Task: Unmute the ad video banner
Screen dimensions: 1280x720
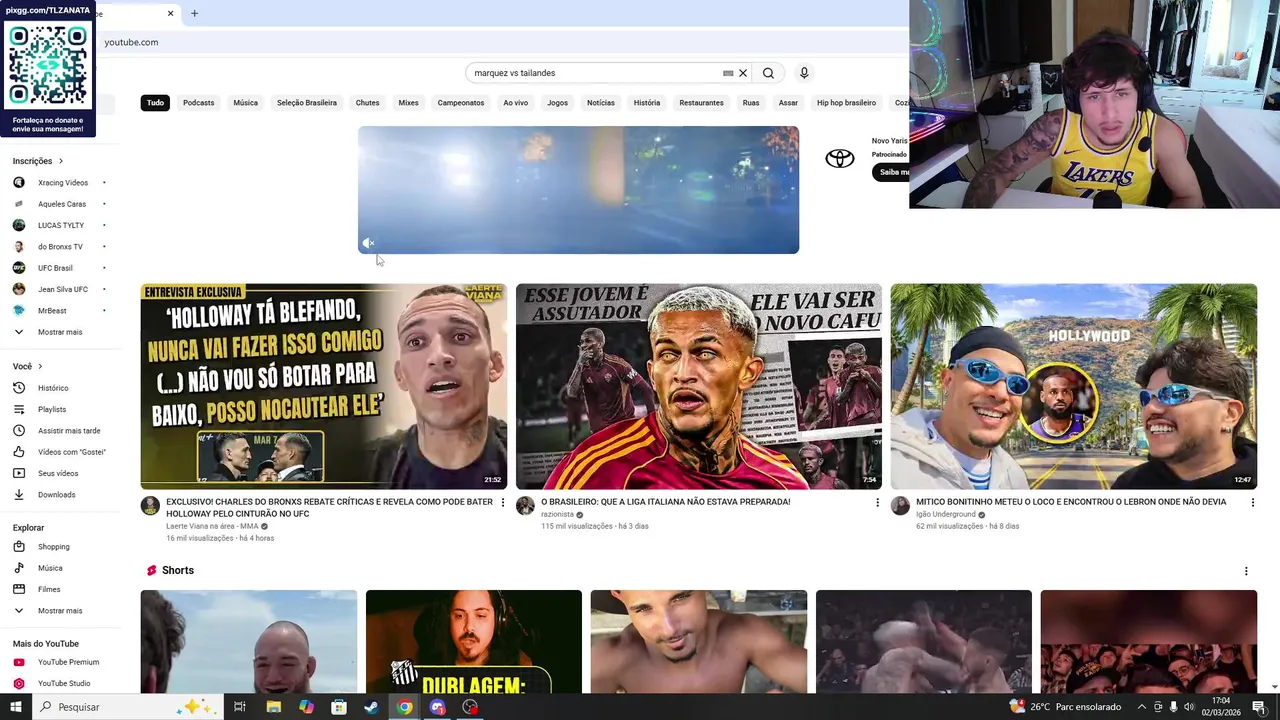Action: [x=368, y=243]
